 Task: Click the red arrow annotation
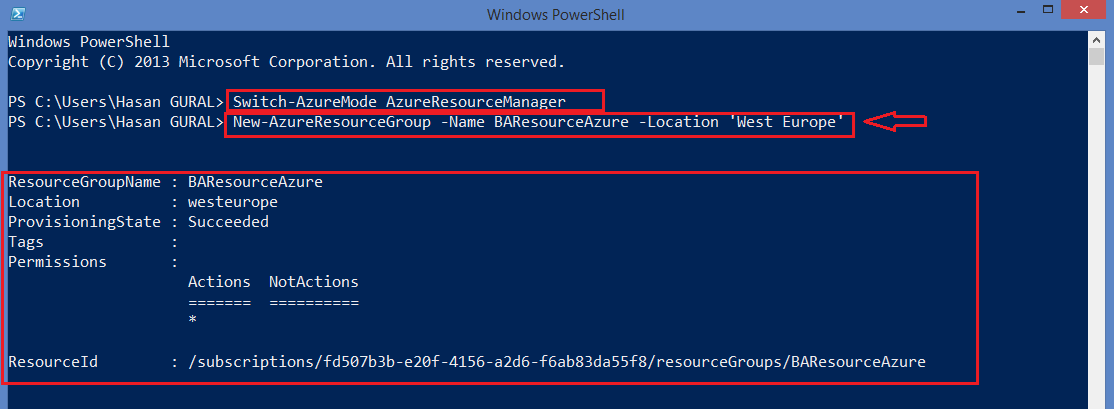(x=896, y=122)
